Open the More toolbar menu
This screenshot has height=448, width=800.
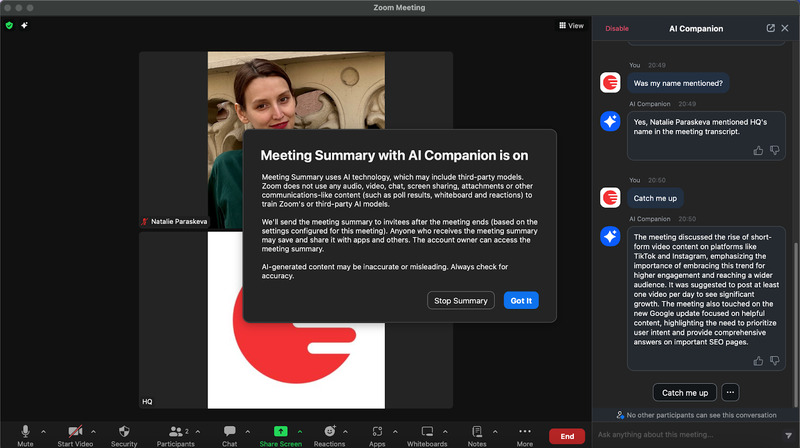[x=524, y=436]
